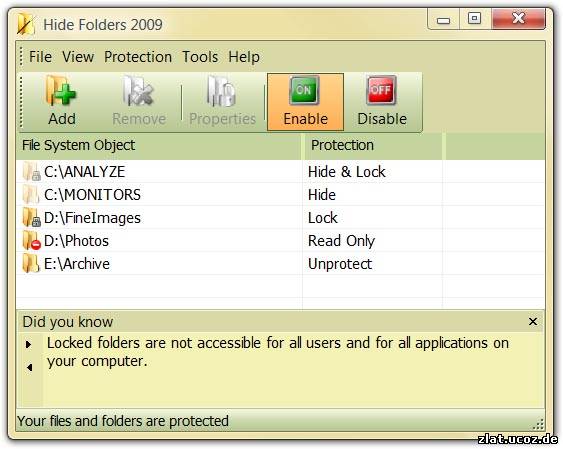Turn protection off with the Disable button
The width and height of the screenshot is (563, 449).
pyautogui.click(x=382, y=102)
